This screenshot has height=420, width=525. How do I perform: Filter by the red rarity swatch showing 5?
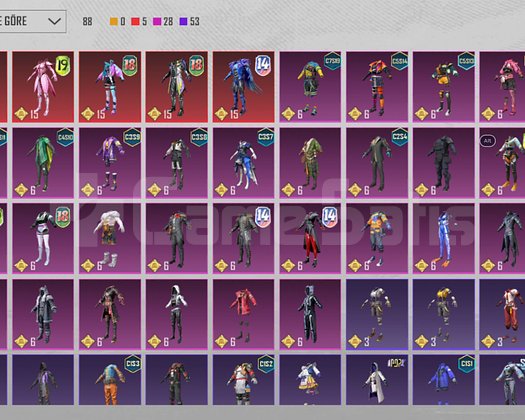point(135,22)
